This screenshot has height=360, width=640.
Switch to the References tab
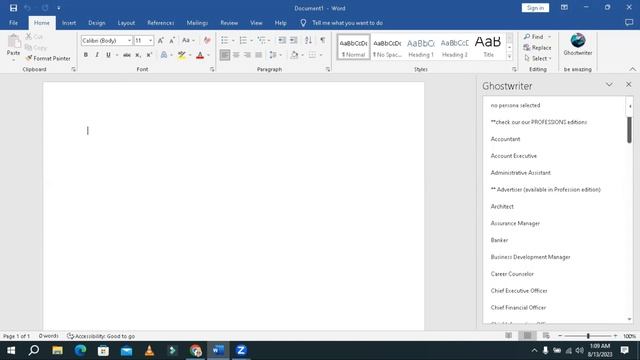point(160,23)
